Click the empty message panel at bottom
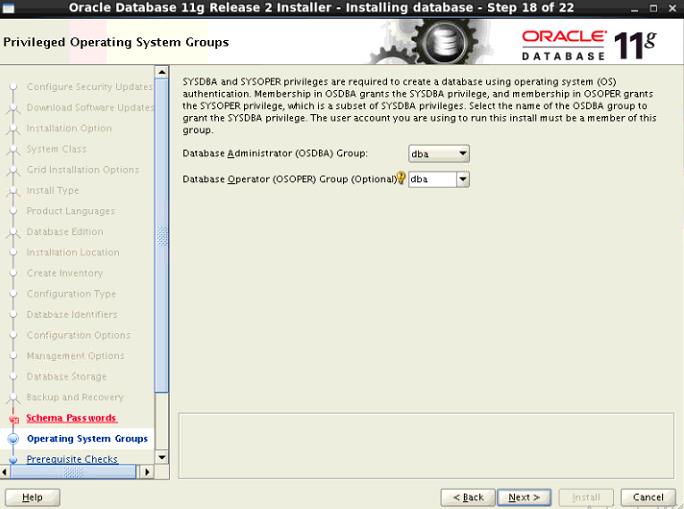This screenshot has height=509, width=684. [426, 445]
